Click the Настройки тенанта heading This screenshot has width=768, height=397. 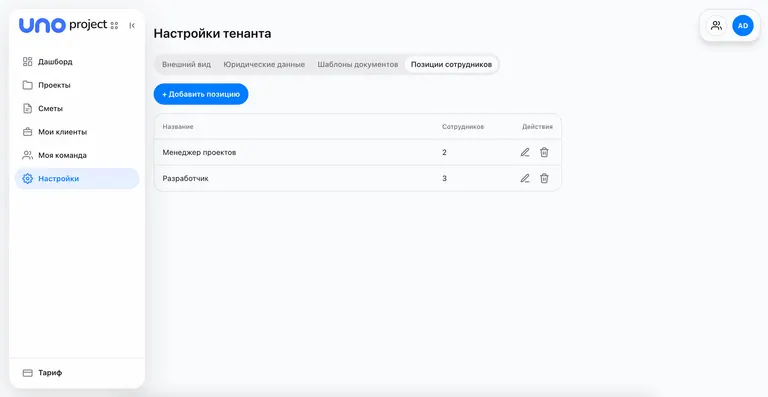tap(213, 34)
